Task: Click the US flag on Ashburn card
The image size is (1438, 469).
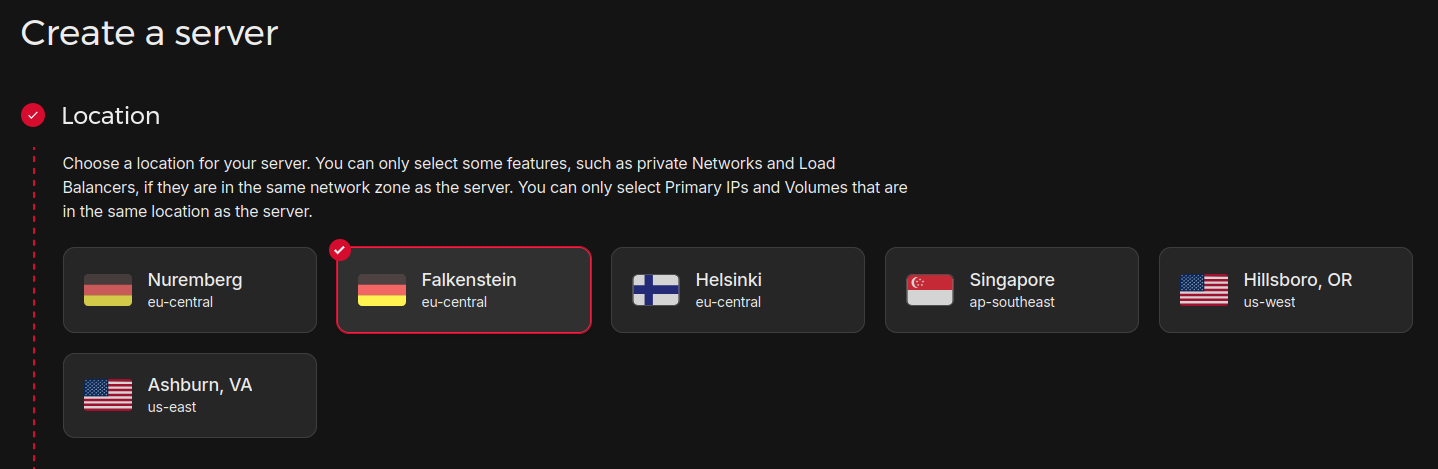Action: point(108,395)
